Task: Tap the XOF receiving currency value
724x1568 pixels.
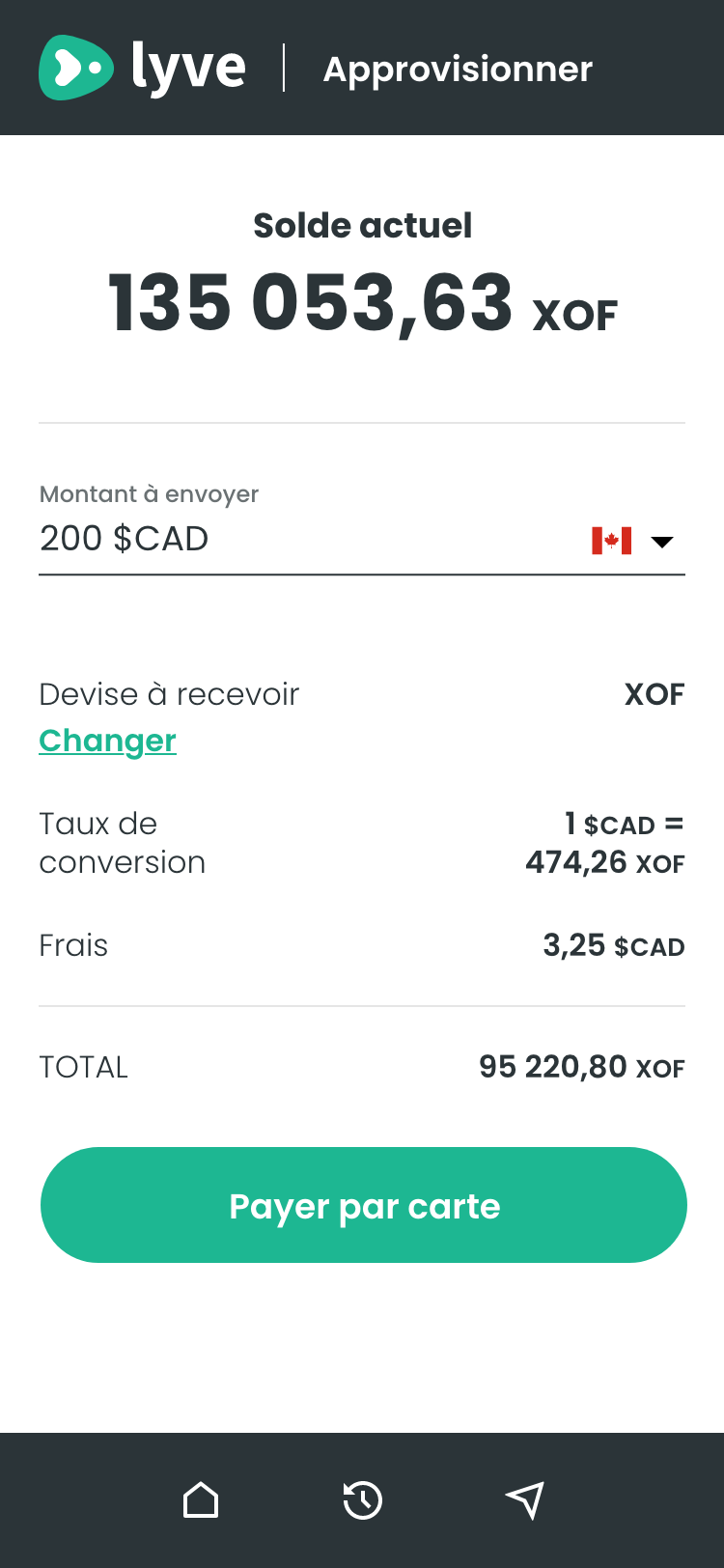Action: click(654, 694)
